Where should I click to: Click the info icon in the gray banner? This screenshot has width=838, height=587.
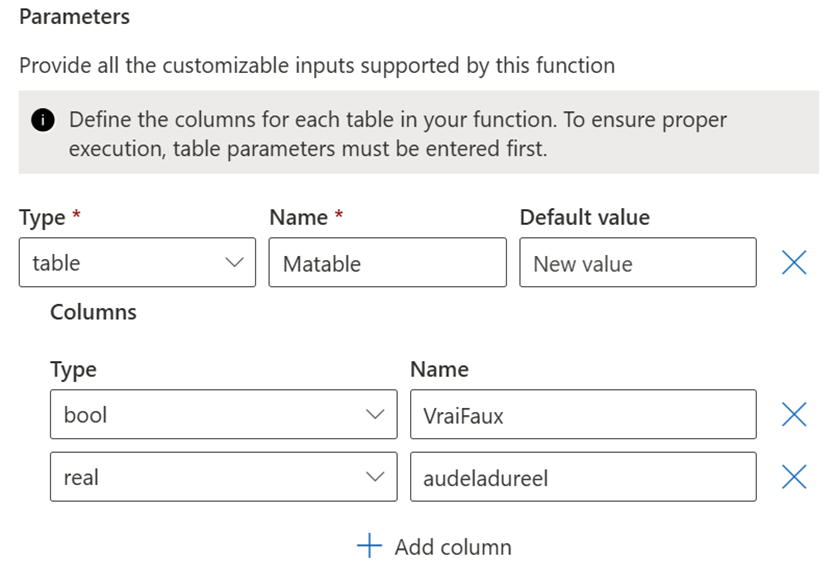pos(43,120)
